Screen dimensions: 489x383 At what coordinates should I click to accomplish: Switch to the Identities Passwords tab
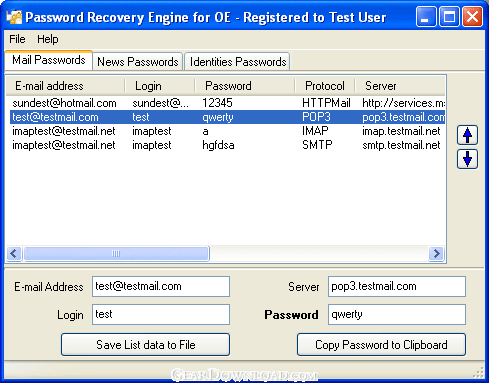[238, 62]
